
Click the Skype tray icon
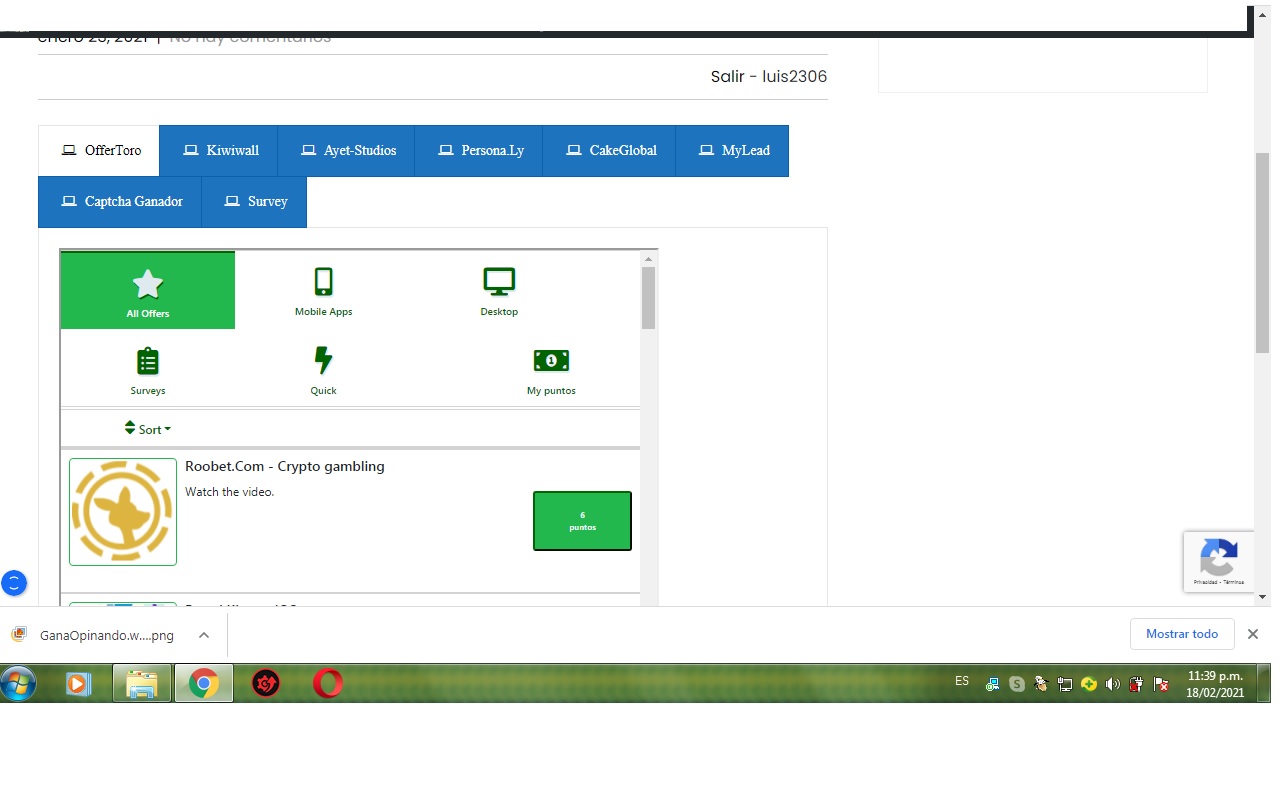point(1017,685)
